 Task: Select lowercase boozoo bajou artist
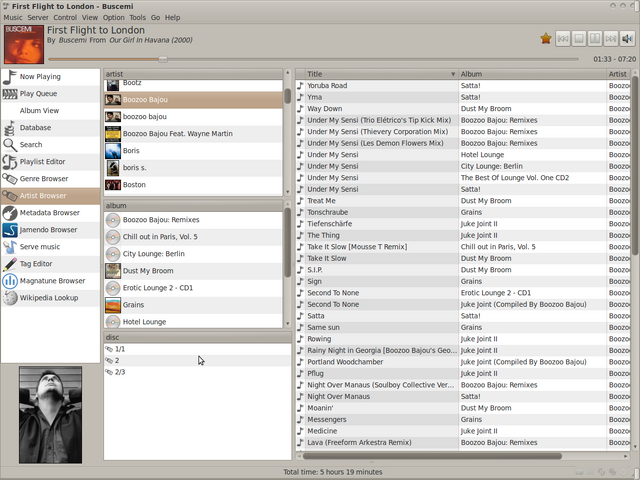193,117
